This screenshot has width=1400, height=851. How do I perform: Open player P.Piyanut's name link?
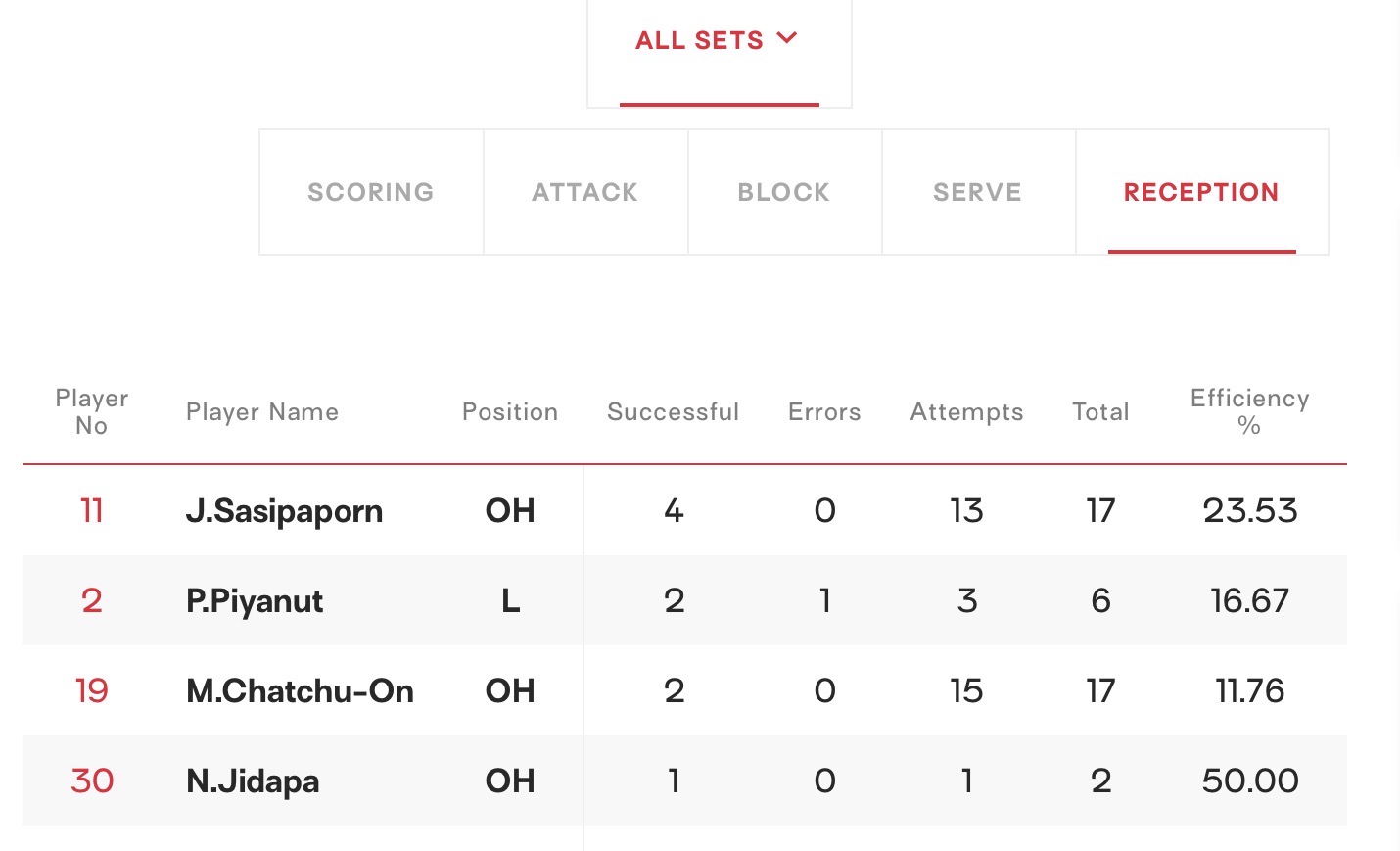[x=255, y=601]
